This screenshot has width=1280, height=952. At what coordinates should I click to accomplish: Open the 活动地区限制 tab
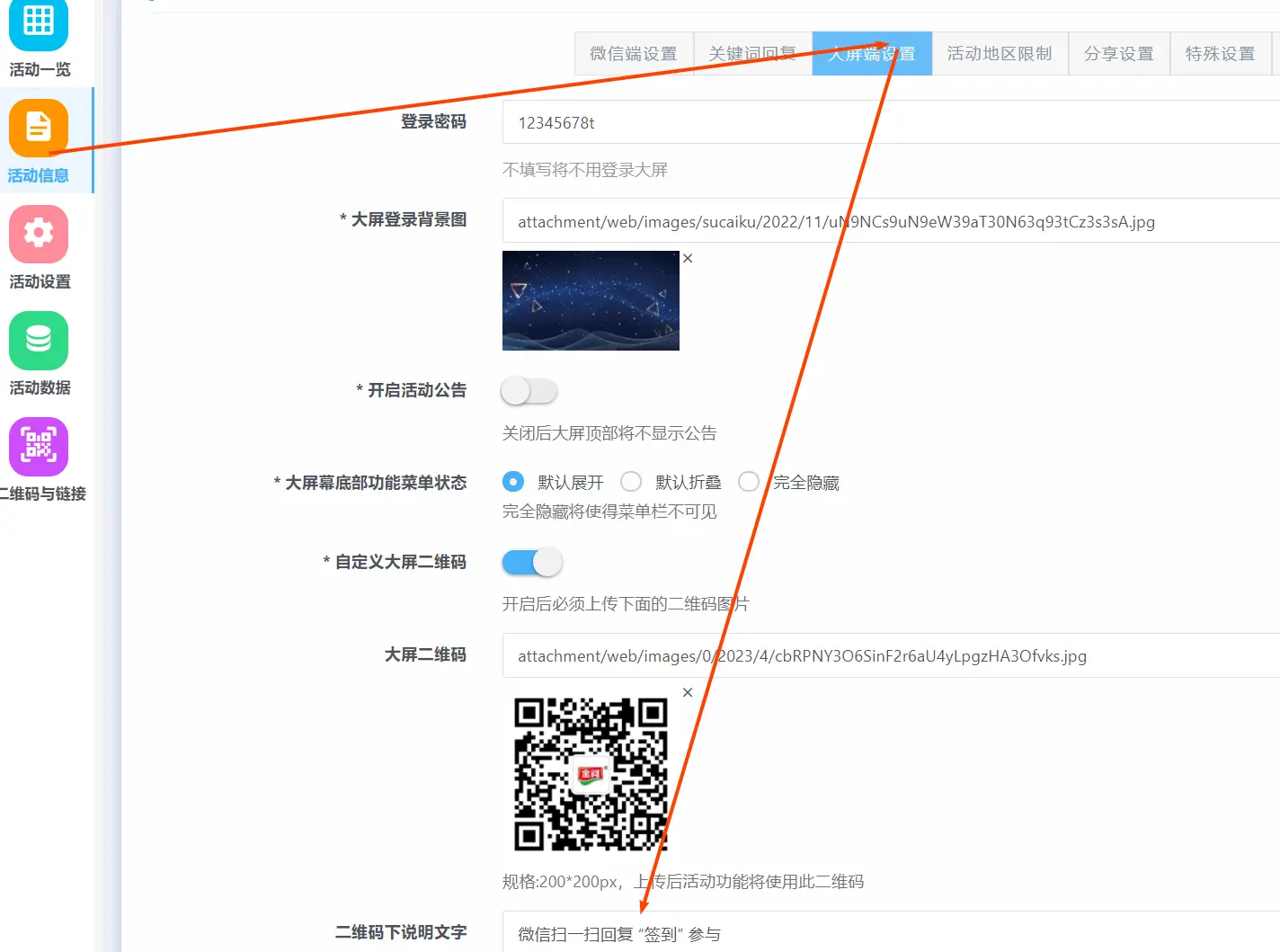(x=999, y=54)
